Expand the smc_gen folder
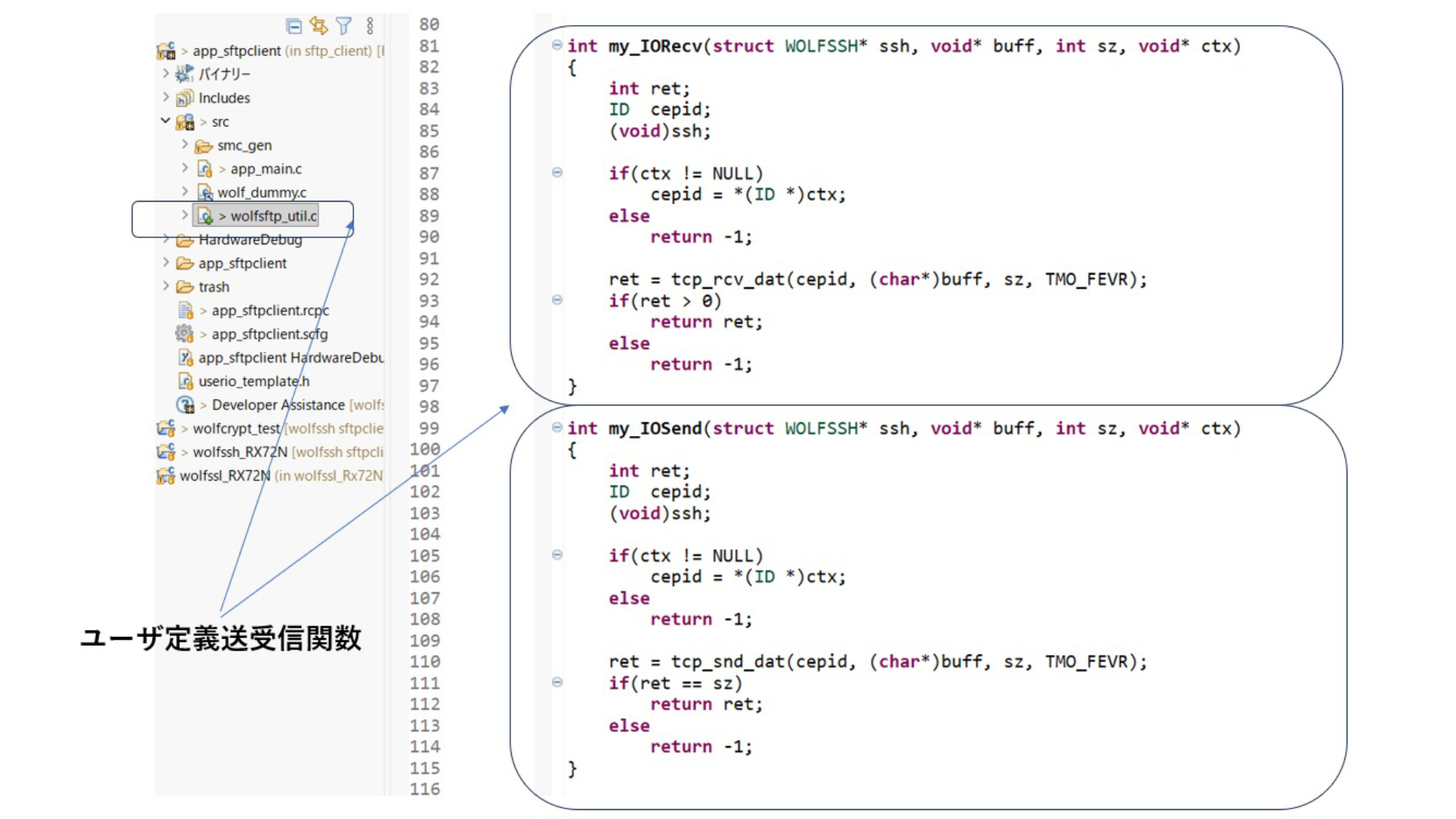 coord(184,144)
